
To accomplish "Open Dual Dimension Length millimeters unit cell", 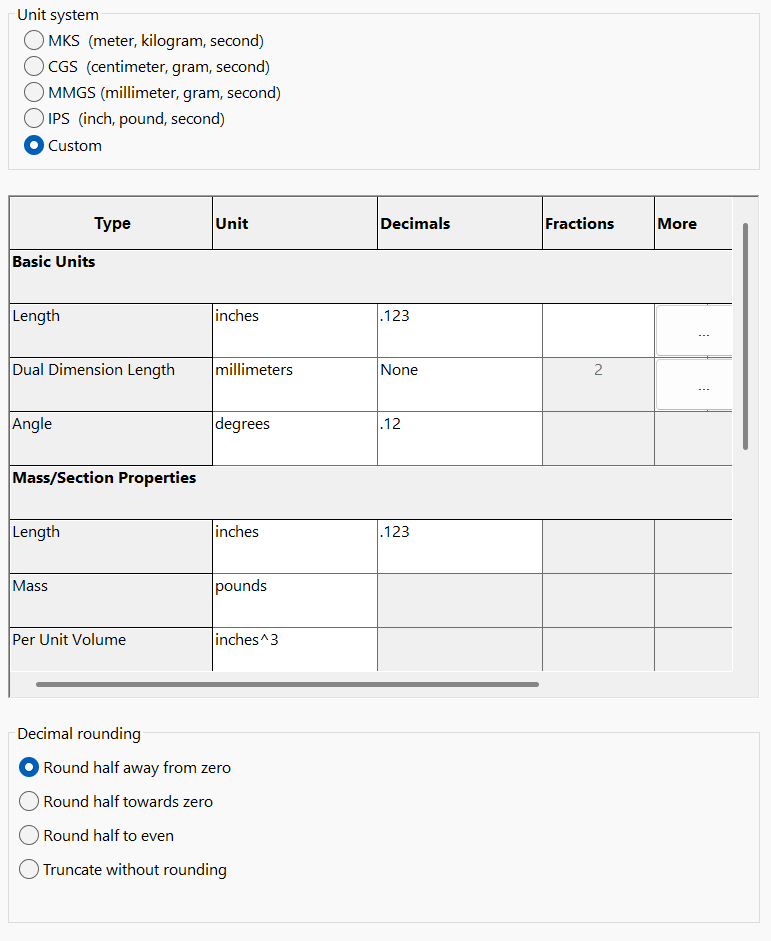I will click(x=295, y=384).
